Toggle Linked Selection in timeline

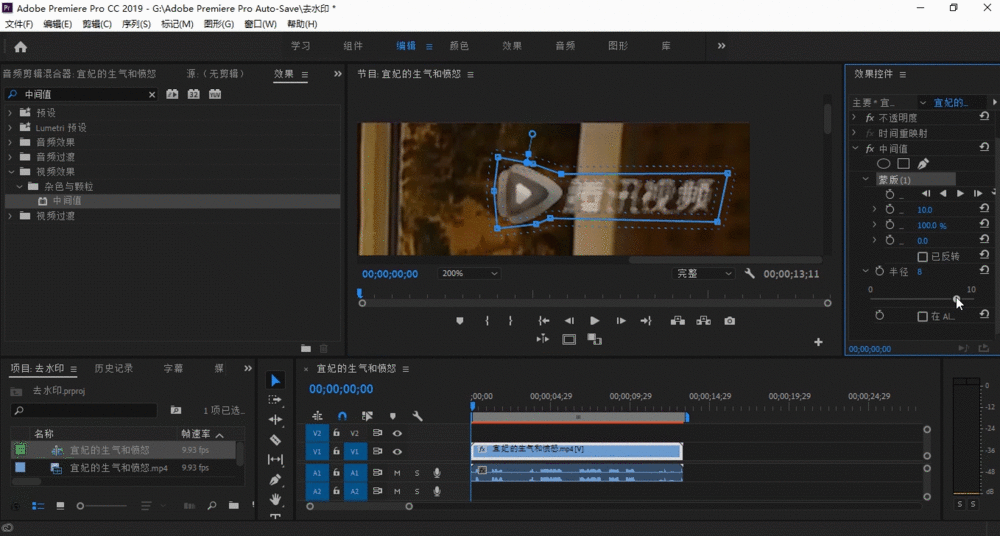click(x=367, y=416)
